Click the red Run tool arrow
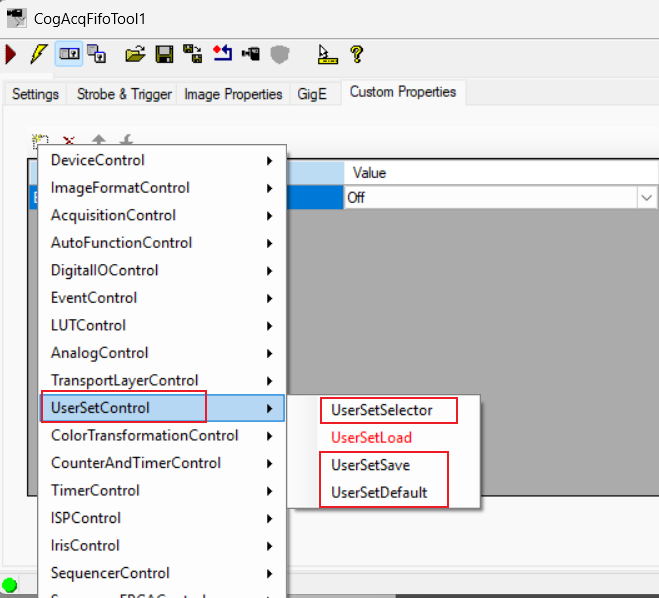This screenshot has height=598, width=659. [11, 54]
